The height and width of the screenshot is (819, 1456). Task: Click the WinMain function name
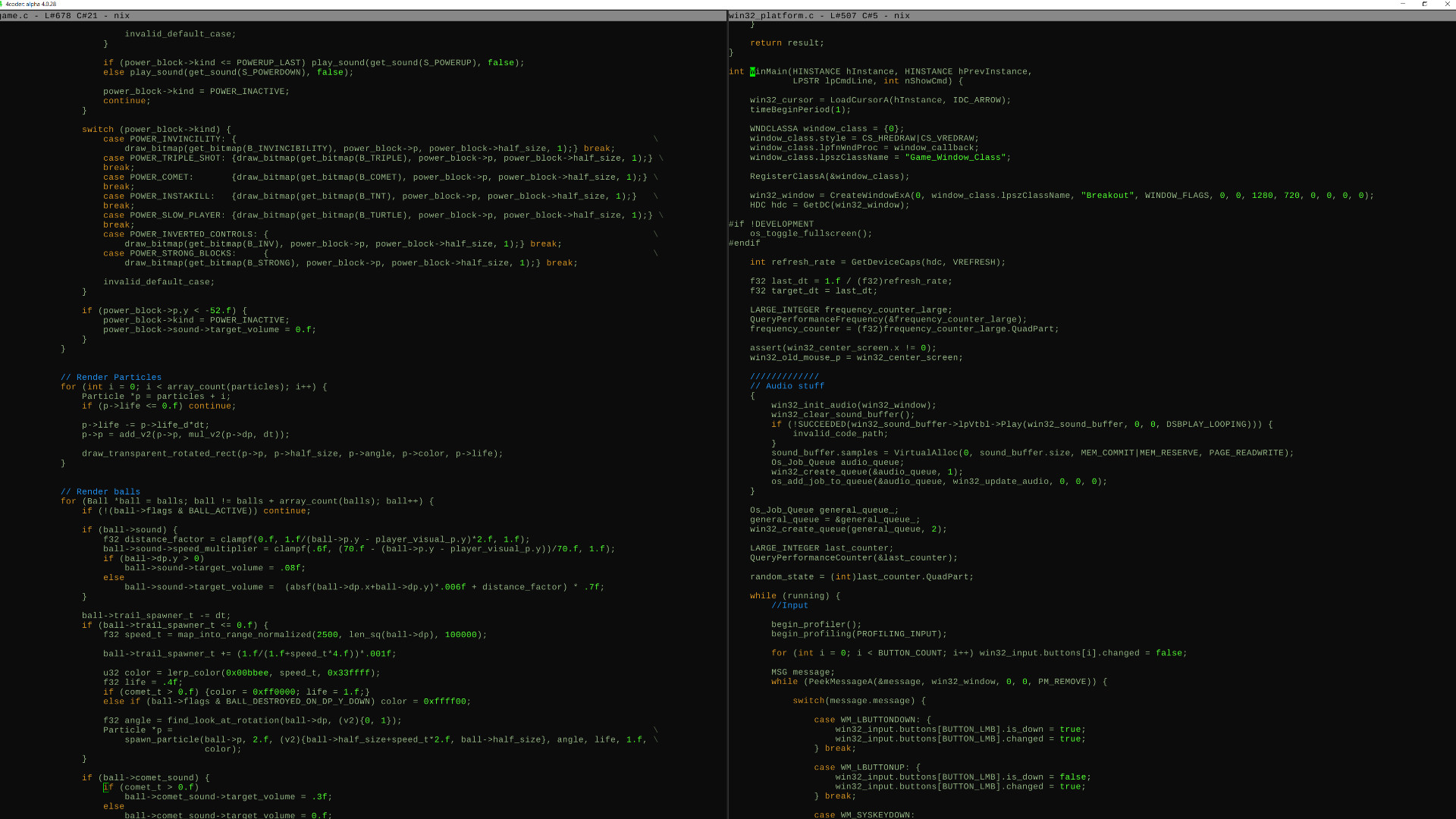[x=773, y=71]
